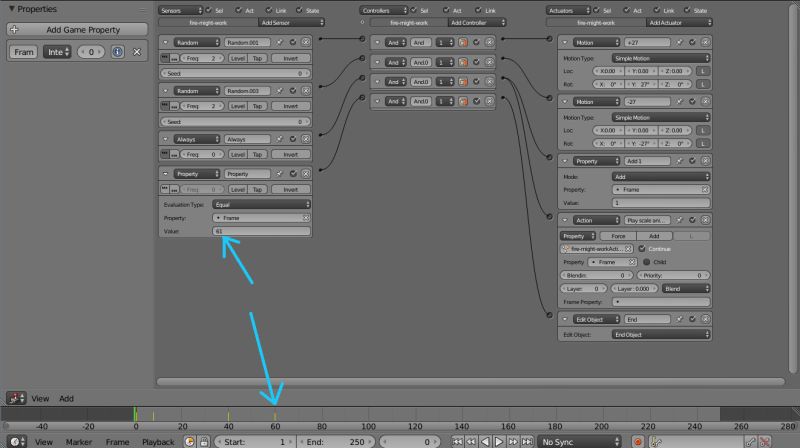800x448 pixels.
Task: Open the timeline View menu
Action: coord(44,442)
